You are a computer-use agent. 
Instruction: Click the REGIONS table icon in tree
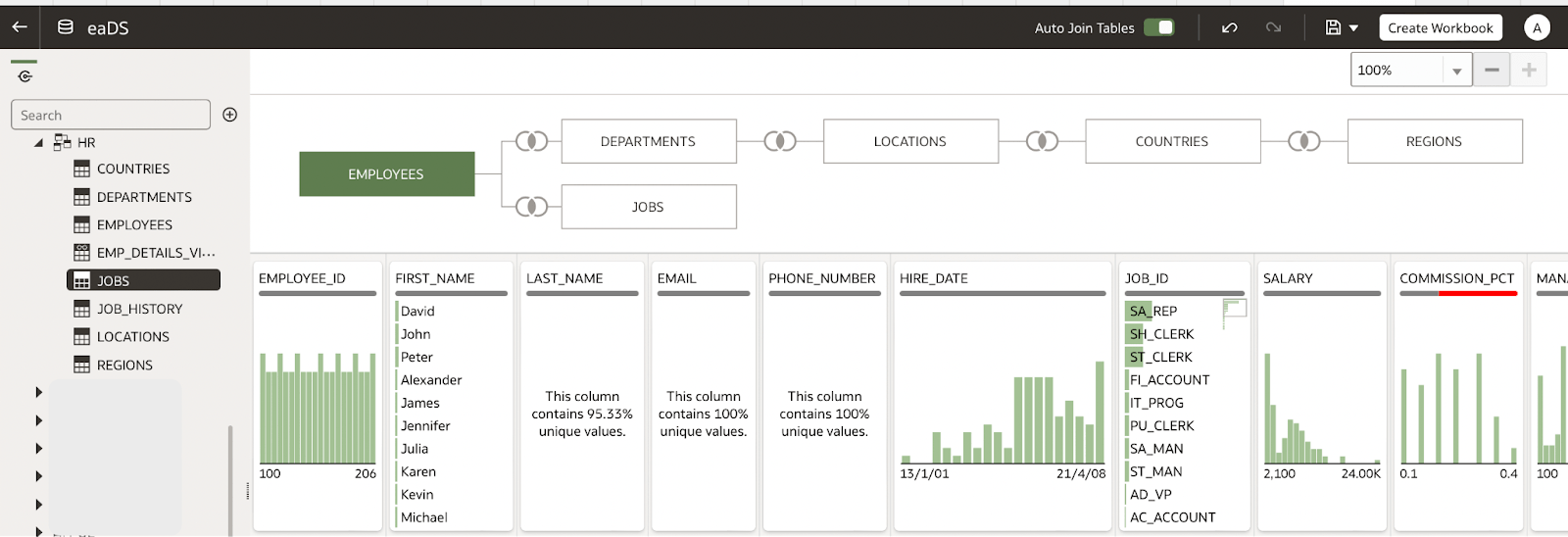point(81,365)
